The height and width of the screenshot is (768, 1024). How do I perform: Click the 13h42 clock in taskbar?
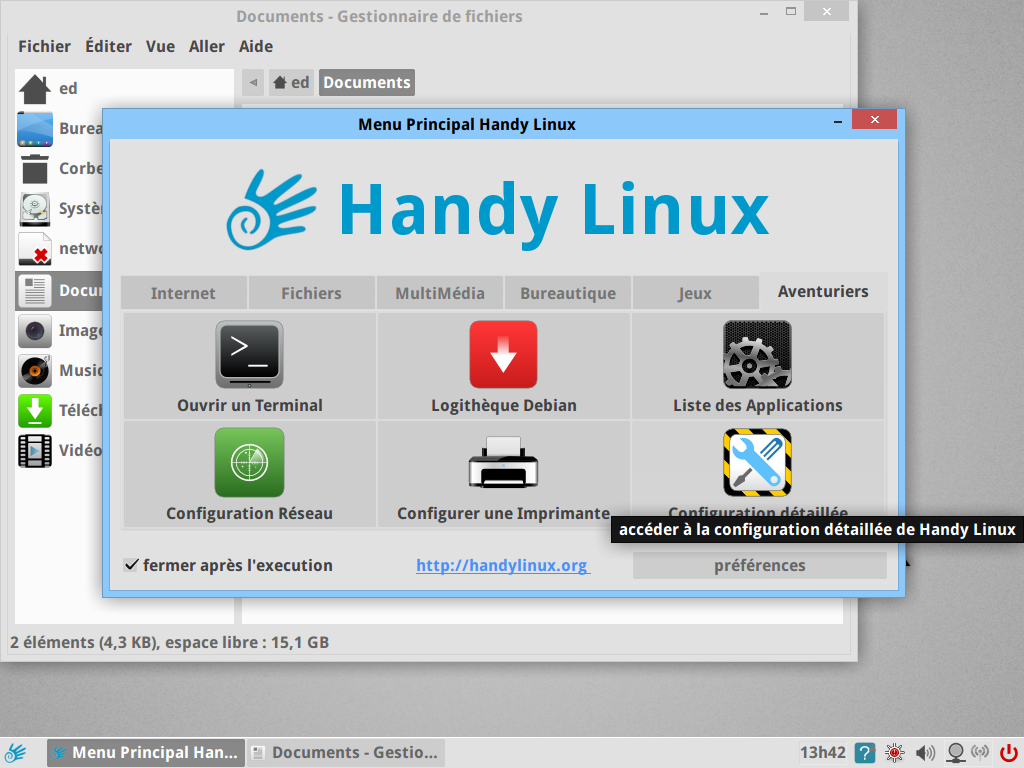[823, 753]
